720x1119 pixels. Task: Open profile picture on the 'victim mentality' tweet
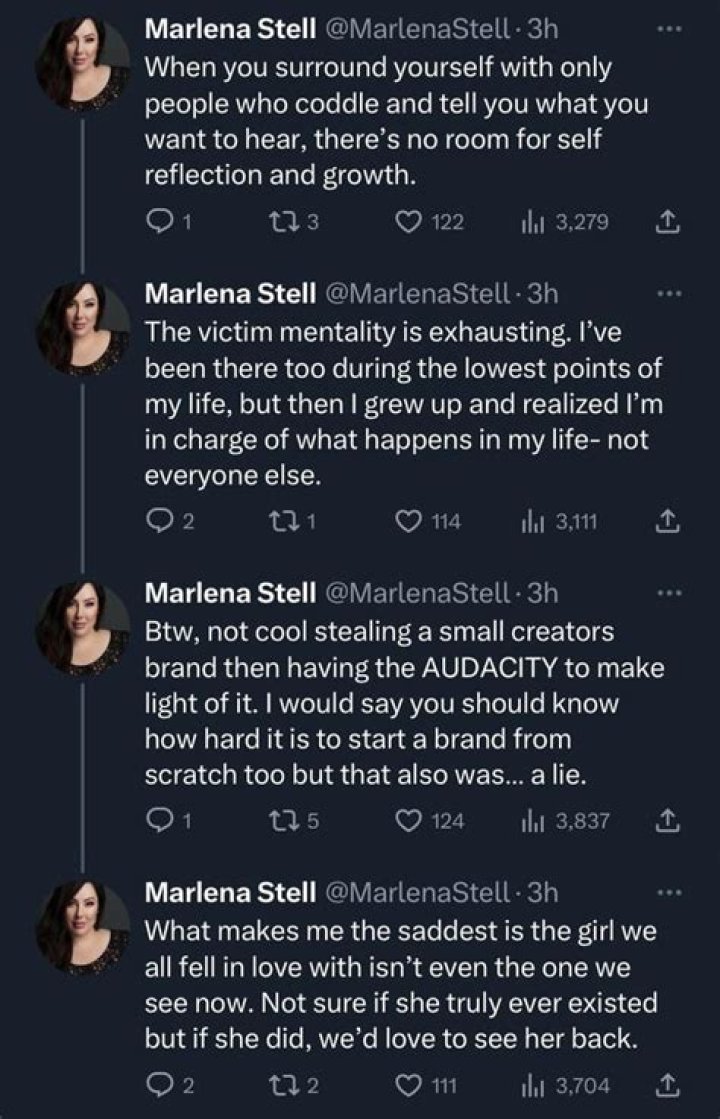click(x=83, y=328)
